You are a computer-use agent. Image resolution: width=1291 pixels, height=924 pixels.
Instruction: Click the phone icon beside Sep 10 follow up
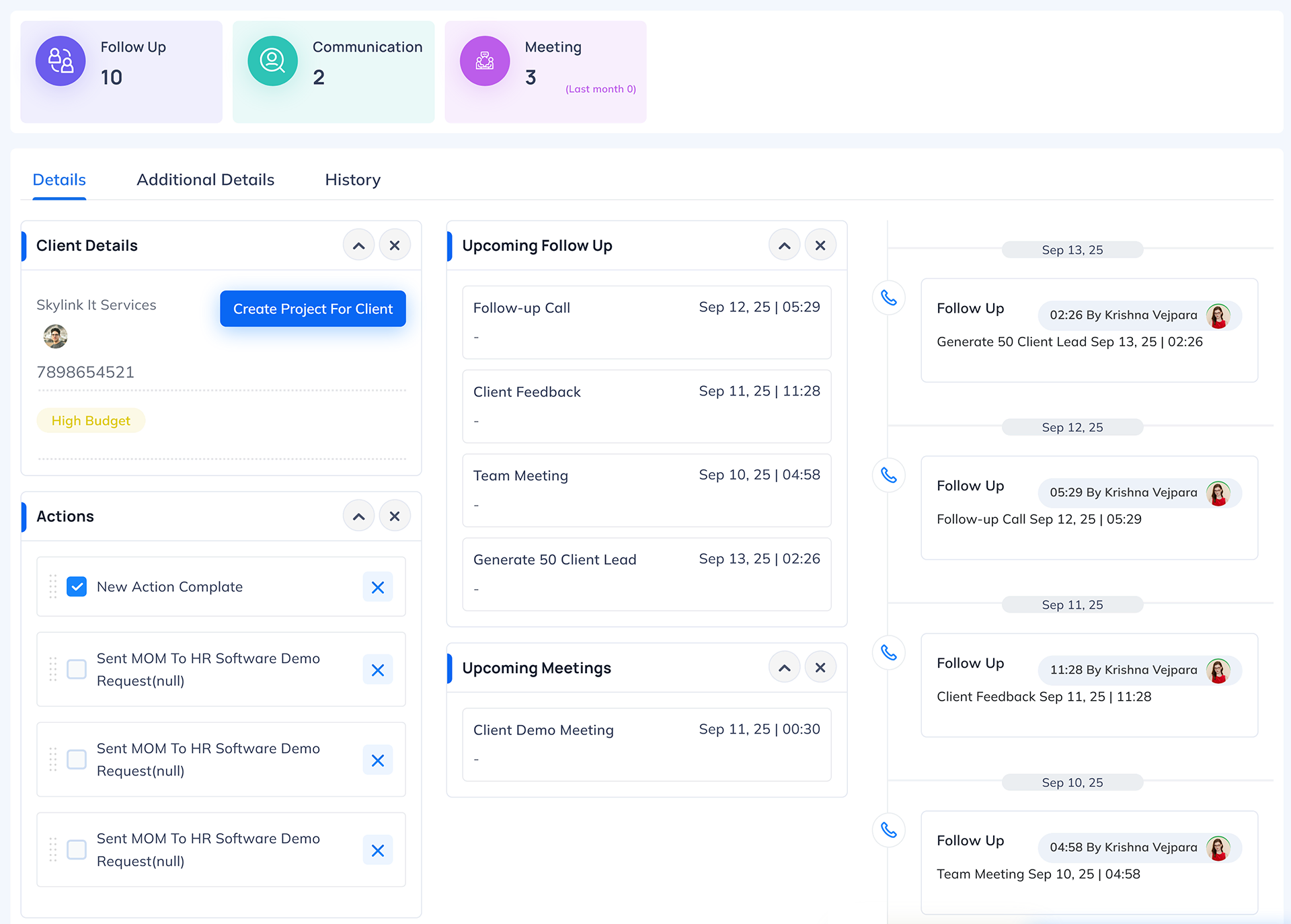coord(888,831)
